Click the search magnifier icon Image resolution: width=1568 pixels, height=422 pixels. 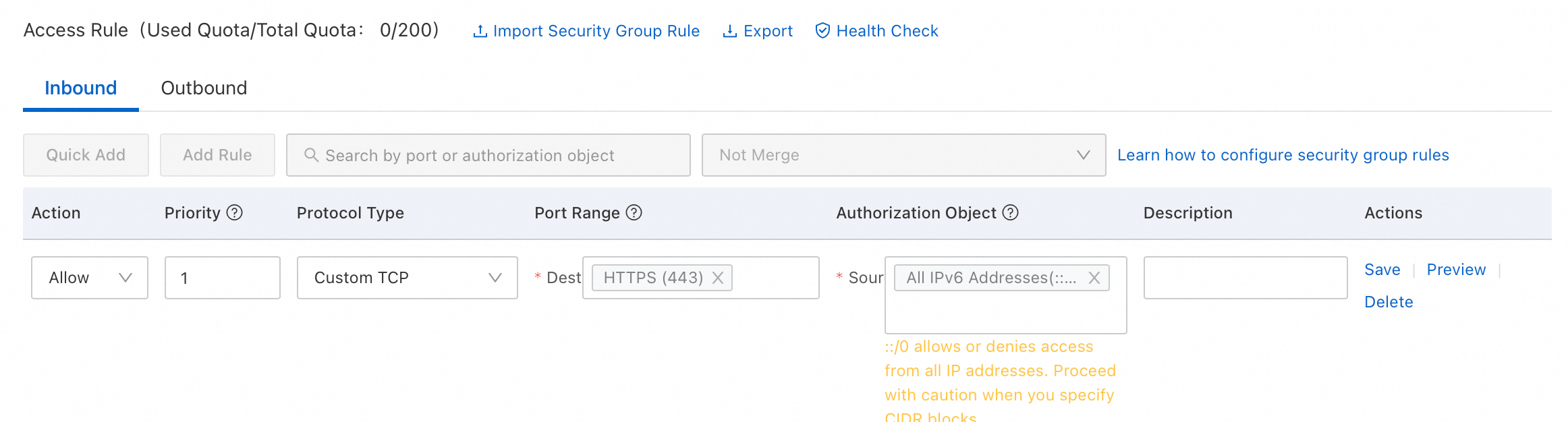point(311,155)
